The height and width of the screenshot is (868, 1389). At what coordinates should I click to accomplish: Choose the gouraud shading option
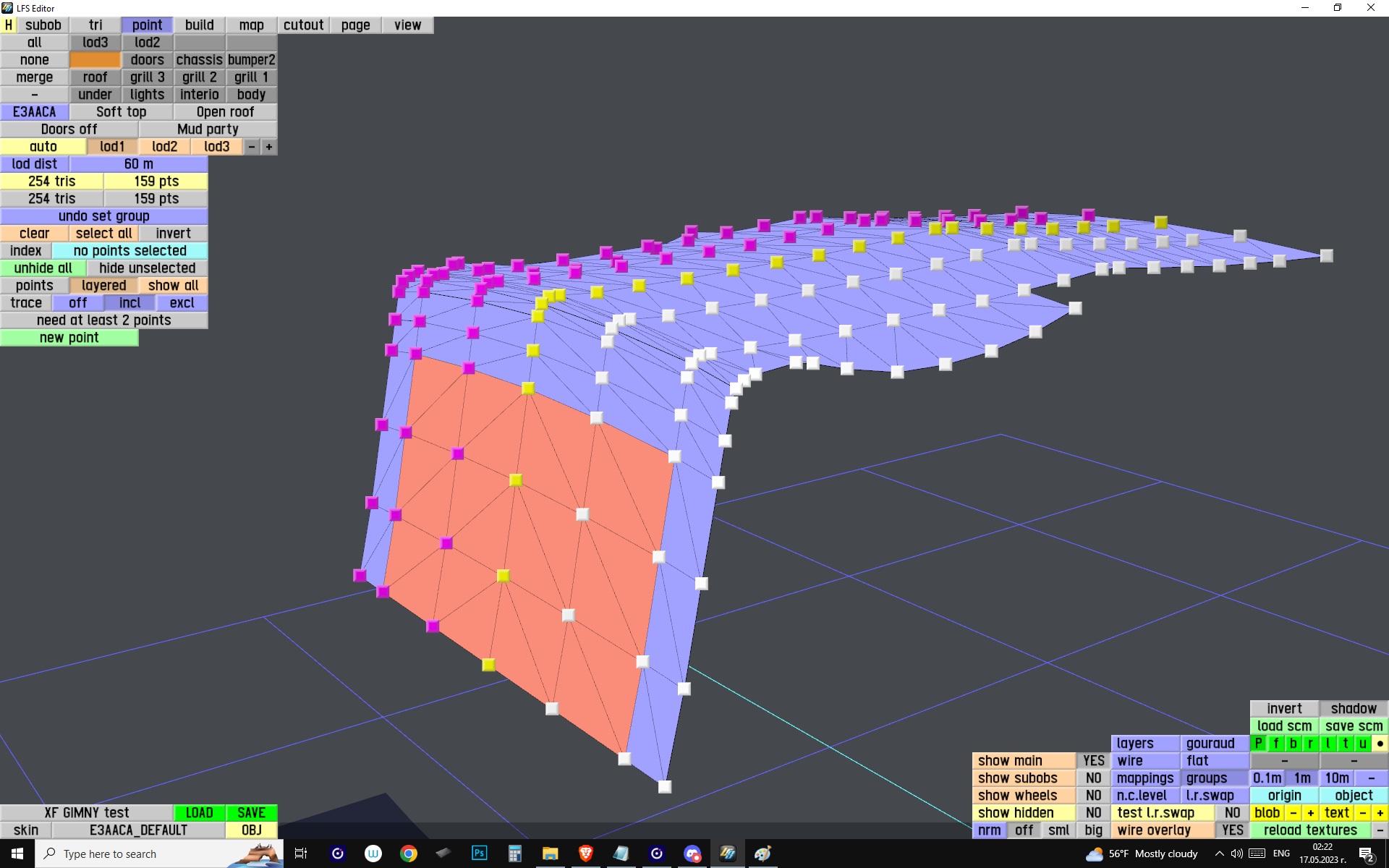pos(1210,743)
